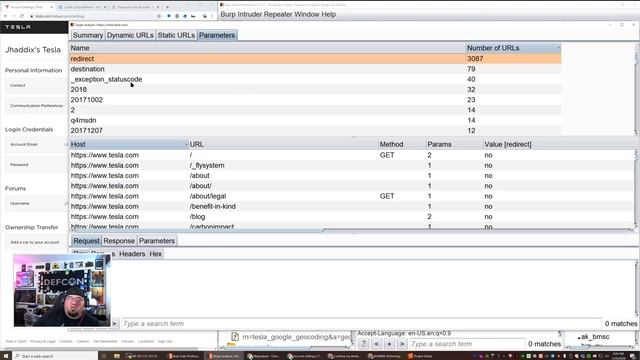
Task: Open File Explorer from taskbar
Action: pyautogui.click(x=117, y=356)
